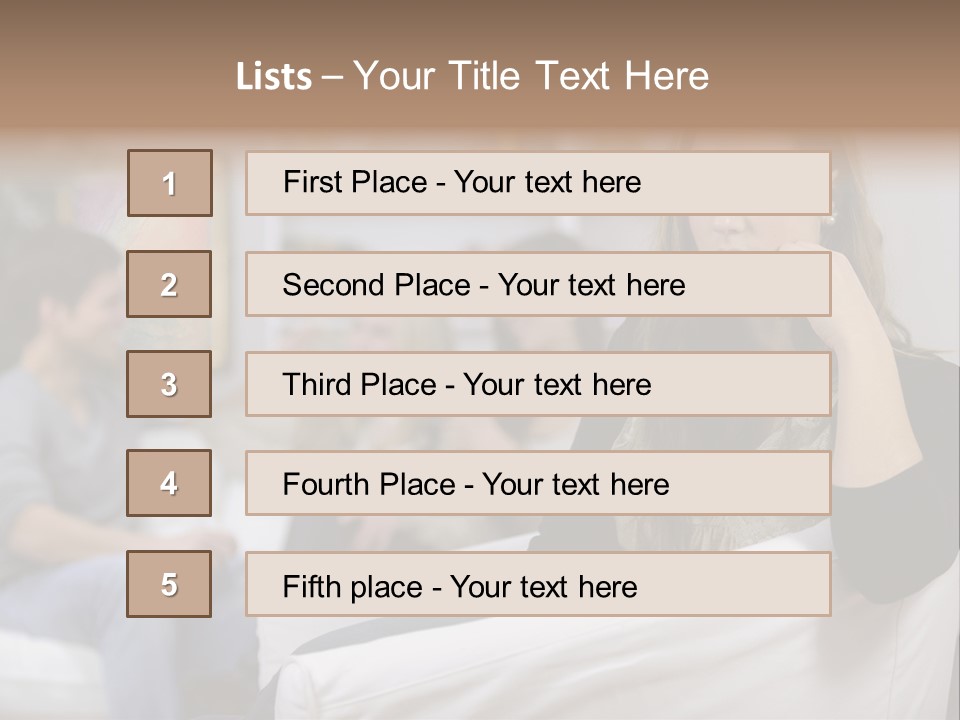
Task: Select the Your Title Text Here heading
Action: click(531, 76)
